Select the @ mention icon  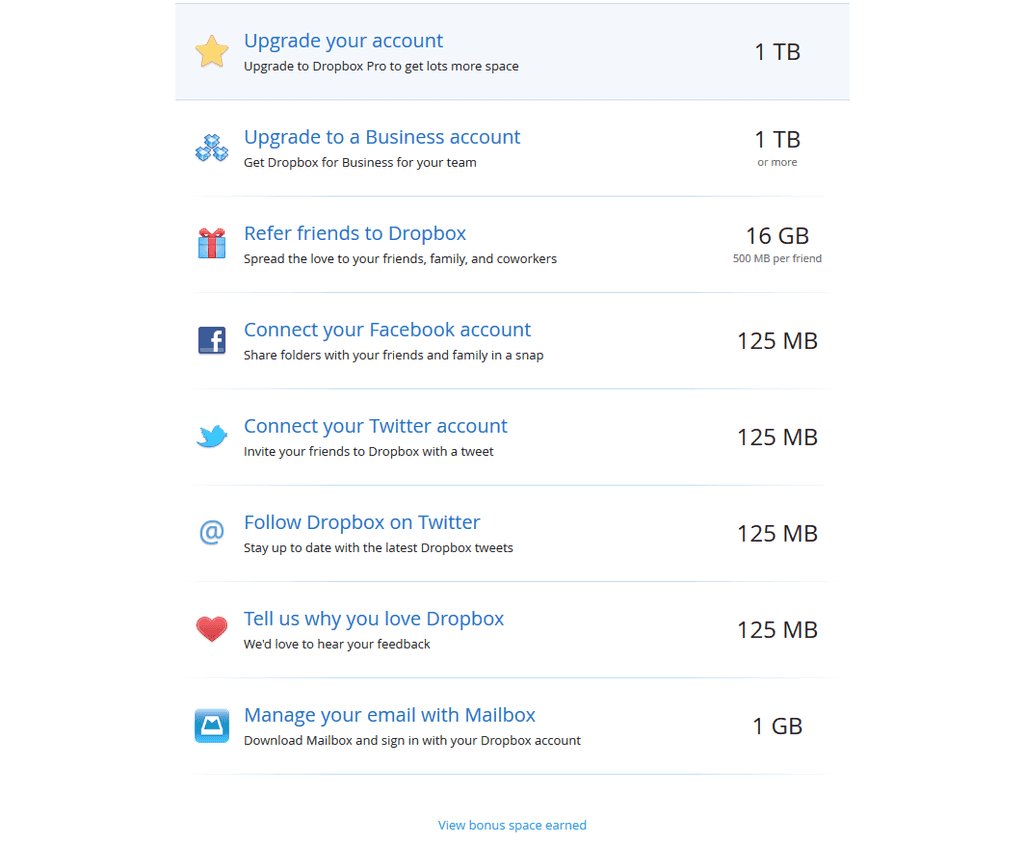(x=211, y=532)
